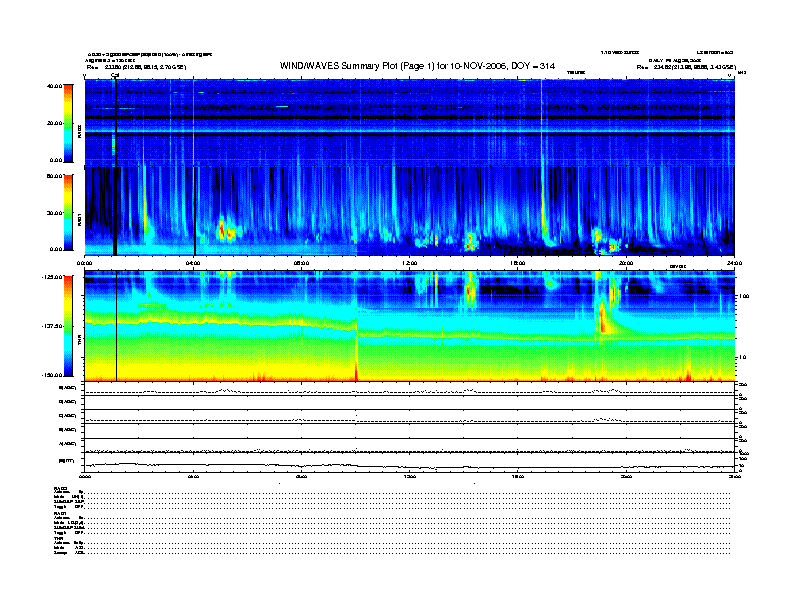Click the 10 frequency tick right of TNR
Screen dimensions: 792x612
(x=743, y=357)
